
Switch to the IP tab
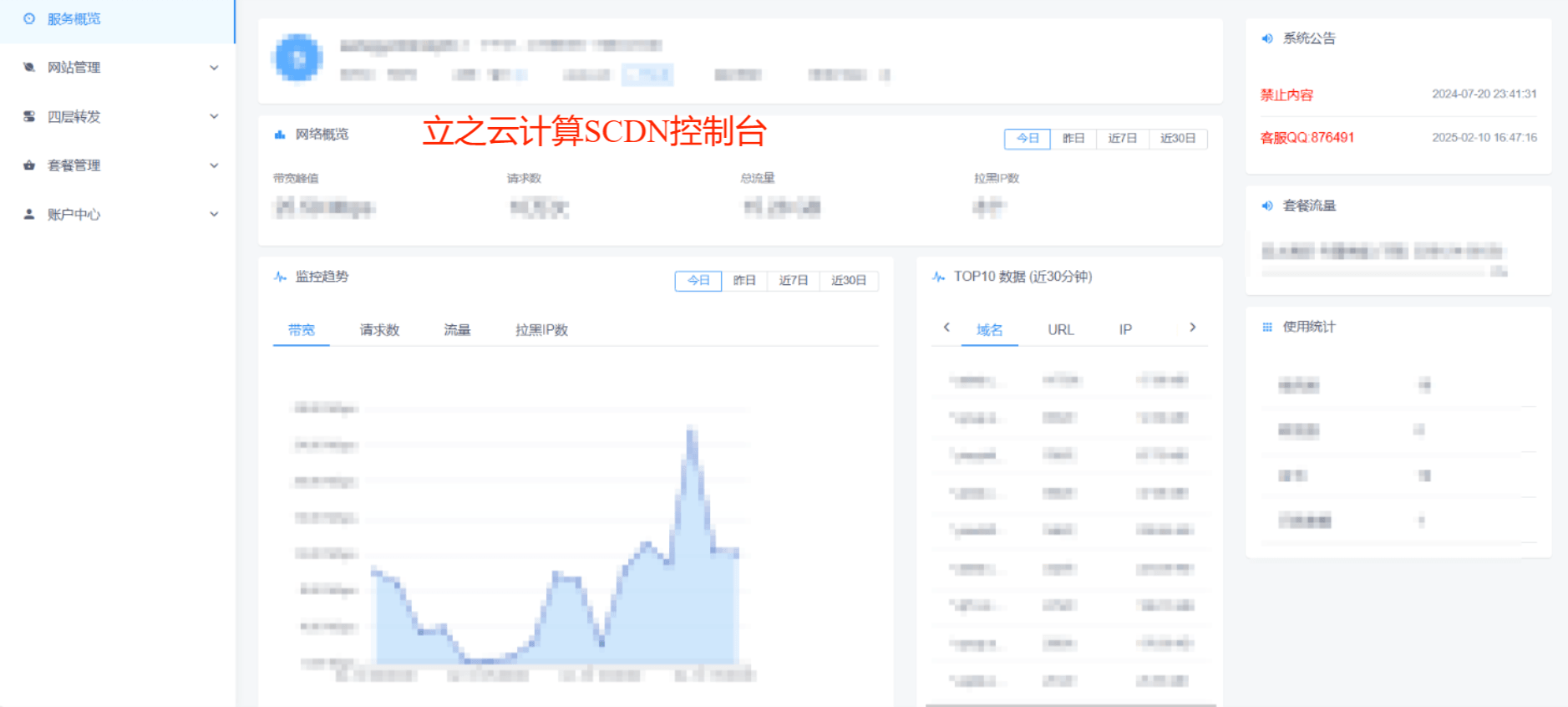[x=1125, y=330]
